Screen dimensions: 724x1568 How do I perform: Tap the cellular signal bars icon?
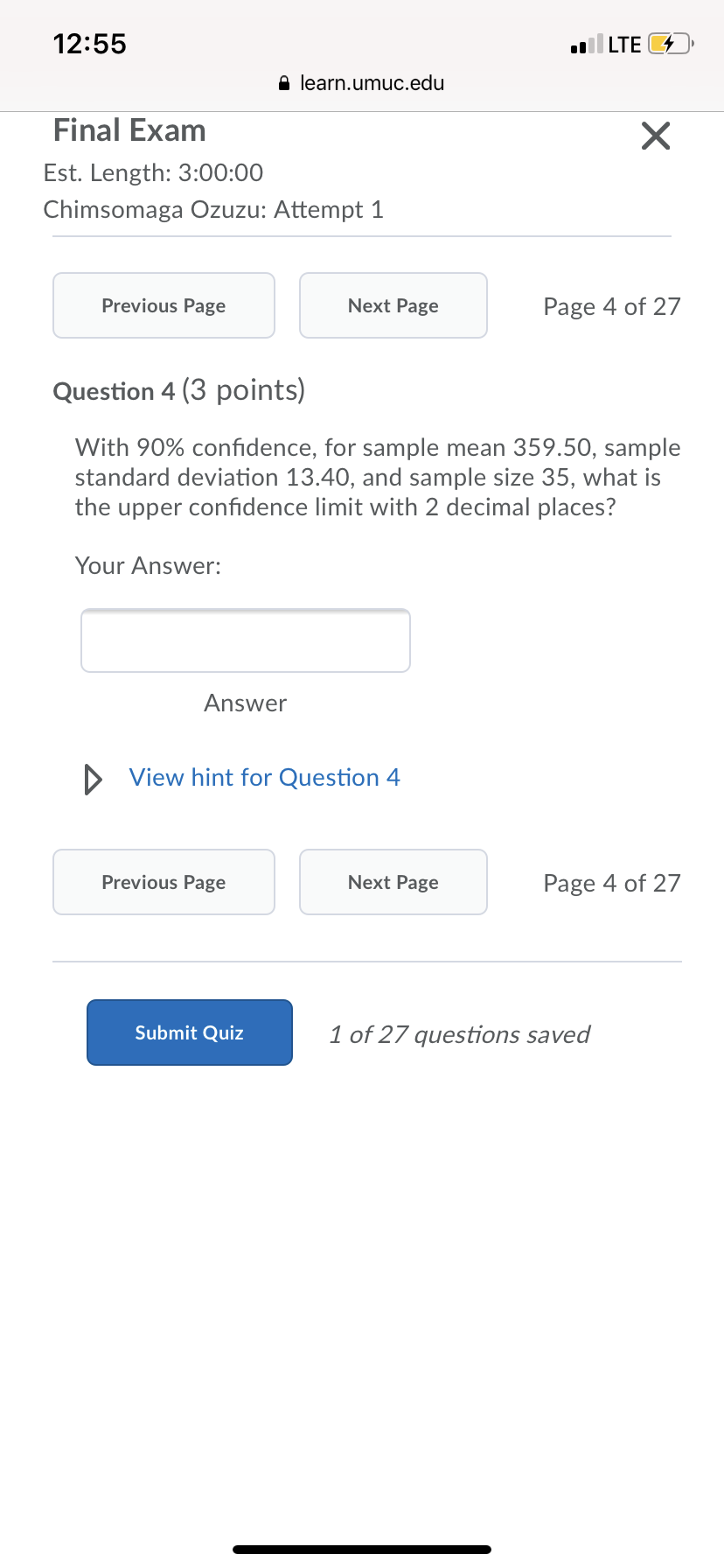click(x=586, y=45)
